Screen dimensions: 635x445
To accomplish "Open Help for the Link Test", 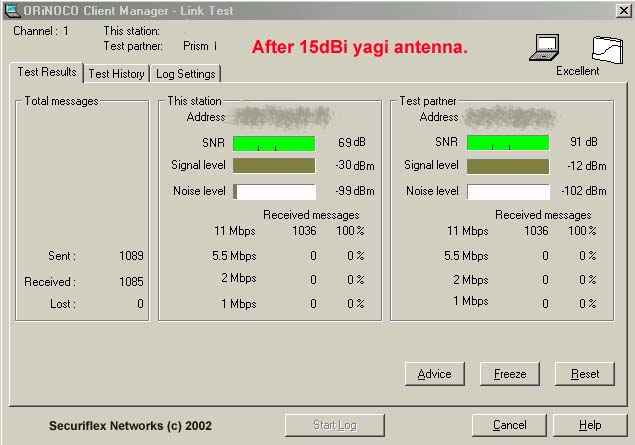I will click(x=590, y=425).
